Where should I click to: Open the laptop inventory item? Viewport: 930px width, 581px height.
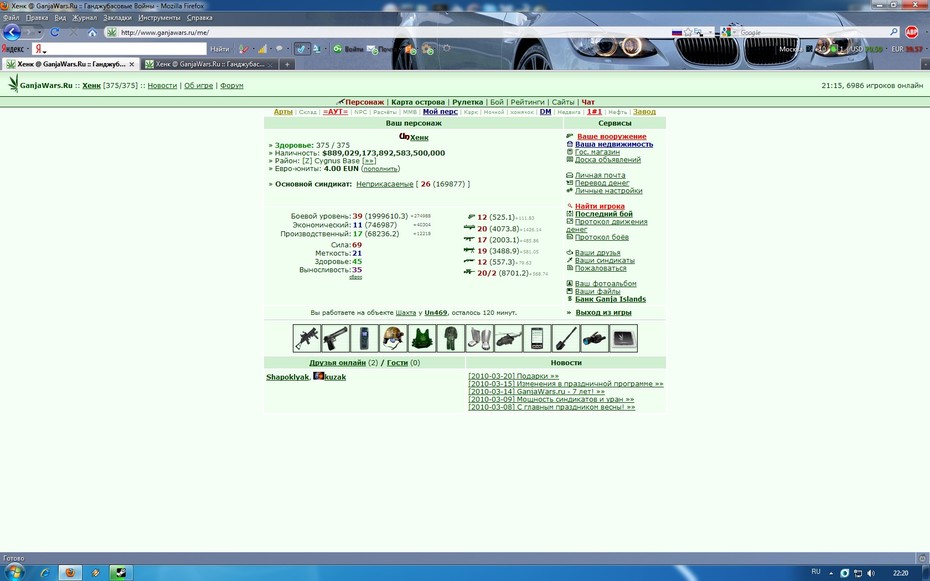pos(624,338)
